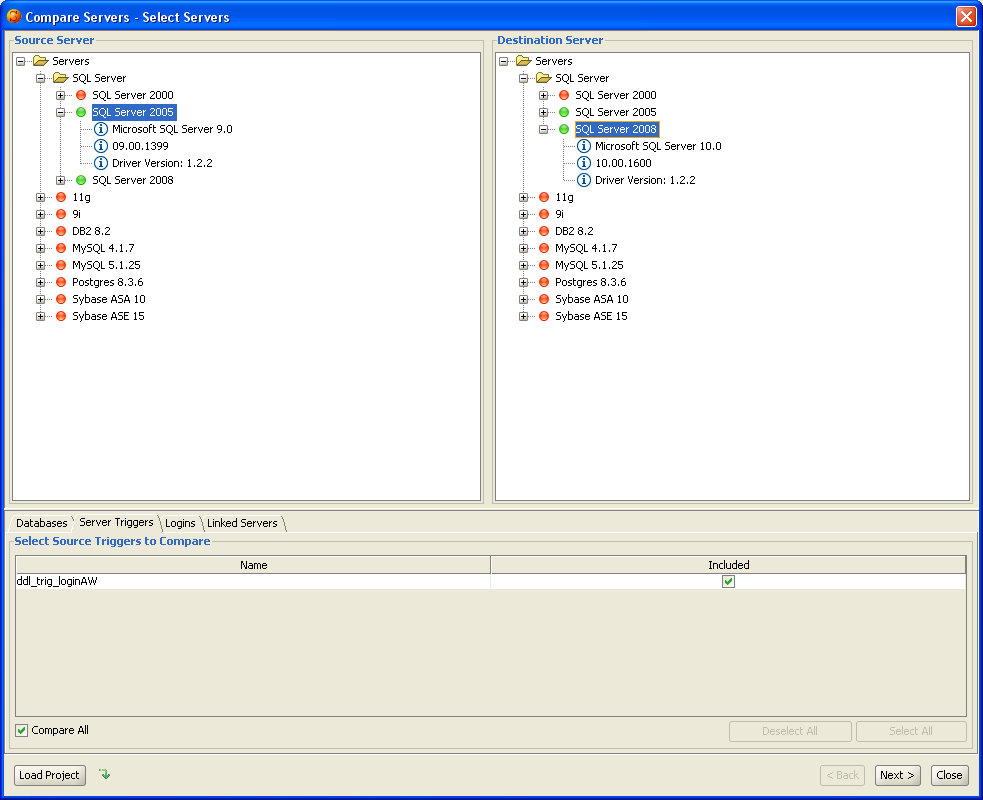Select Sybase ASE 15 in the Destination Server tree

coord(591,316)
